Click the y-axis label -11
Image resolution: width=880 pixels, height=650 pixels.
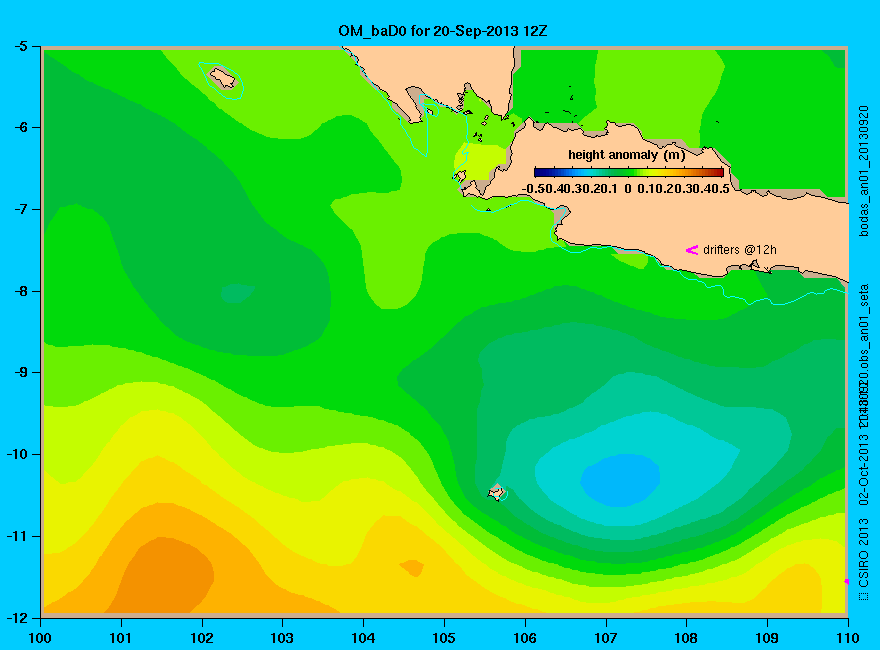pos(16,536)
